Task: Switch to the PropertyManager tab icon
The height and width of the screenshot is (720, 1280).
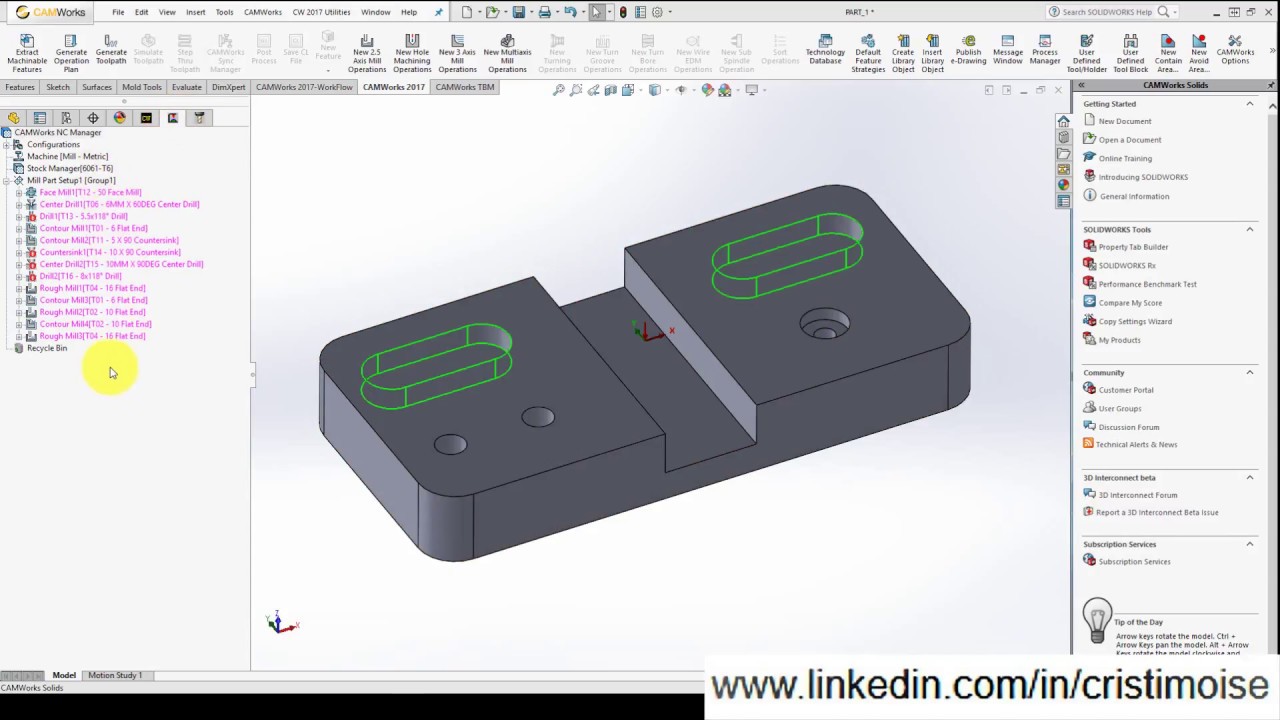Action: click(x=40, y=118)
